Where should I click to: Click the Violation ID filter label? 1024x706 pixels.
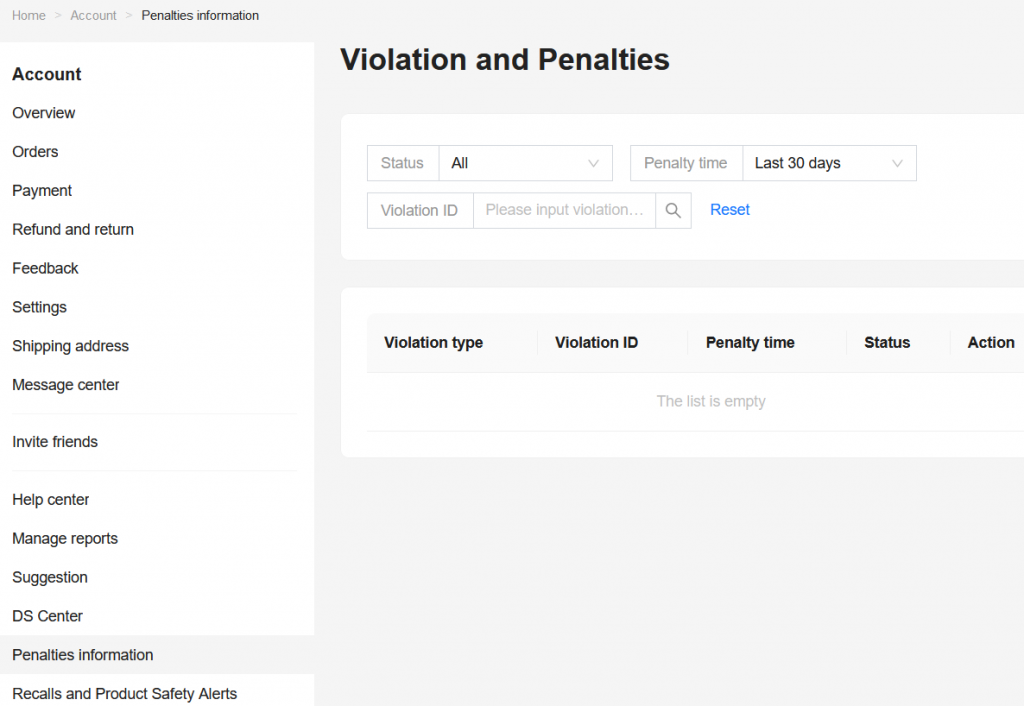pos(419,210)
